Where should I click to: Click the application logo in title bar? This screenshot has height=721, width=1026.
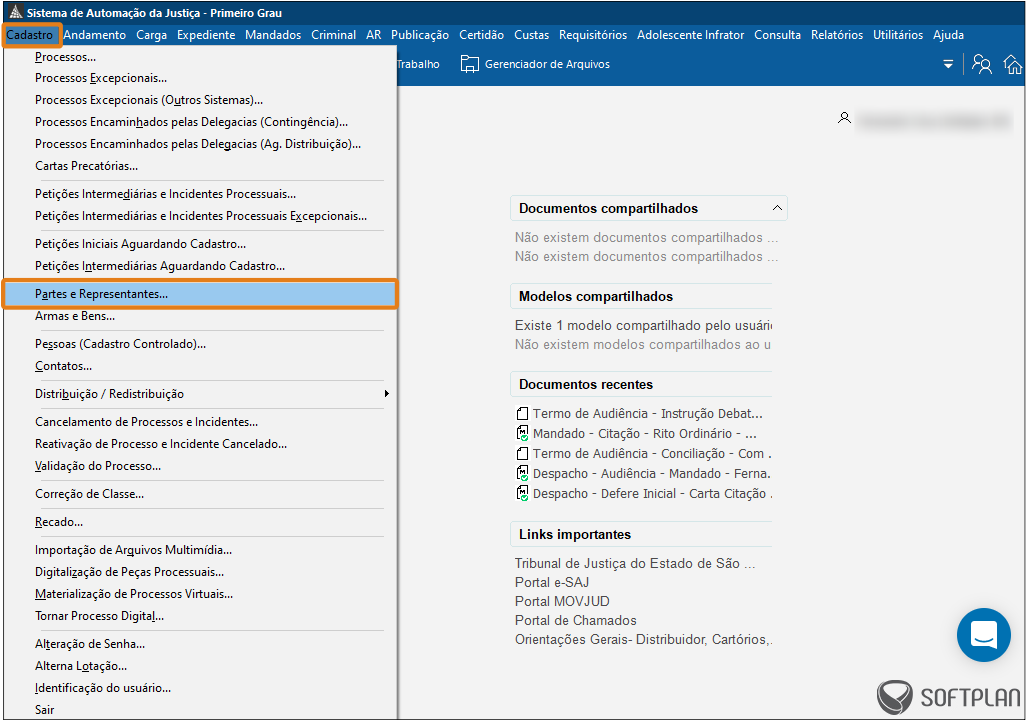[16, 12]
